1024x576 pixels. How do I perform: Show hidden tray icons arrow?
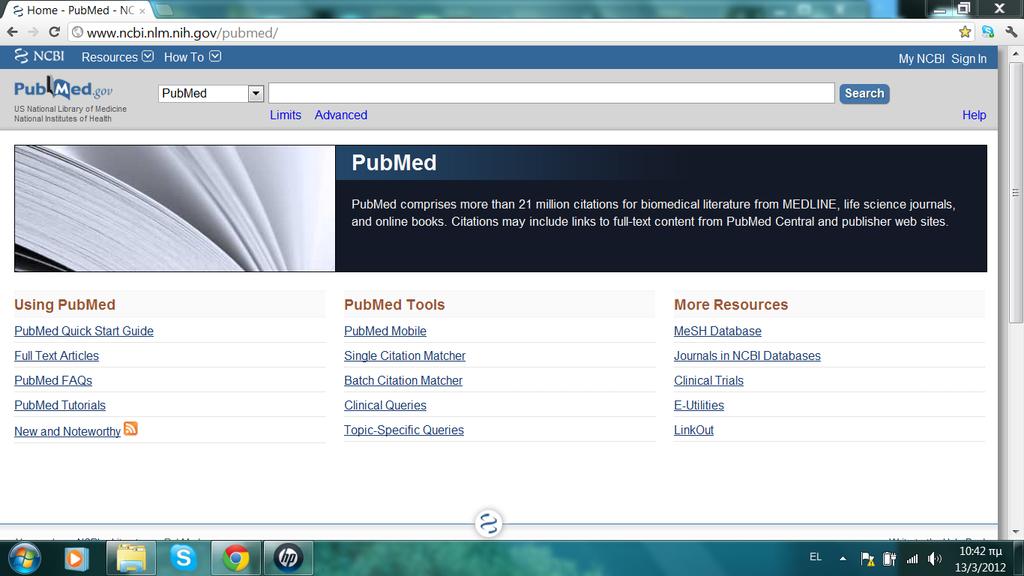843,558
